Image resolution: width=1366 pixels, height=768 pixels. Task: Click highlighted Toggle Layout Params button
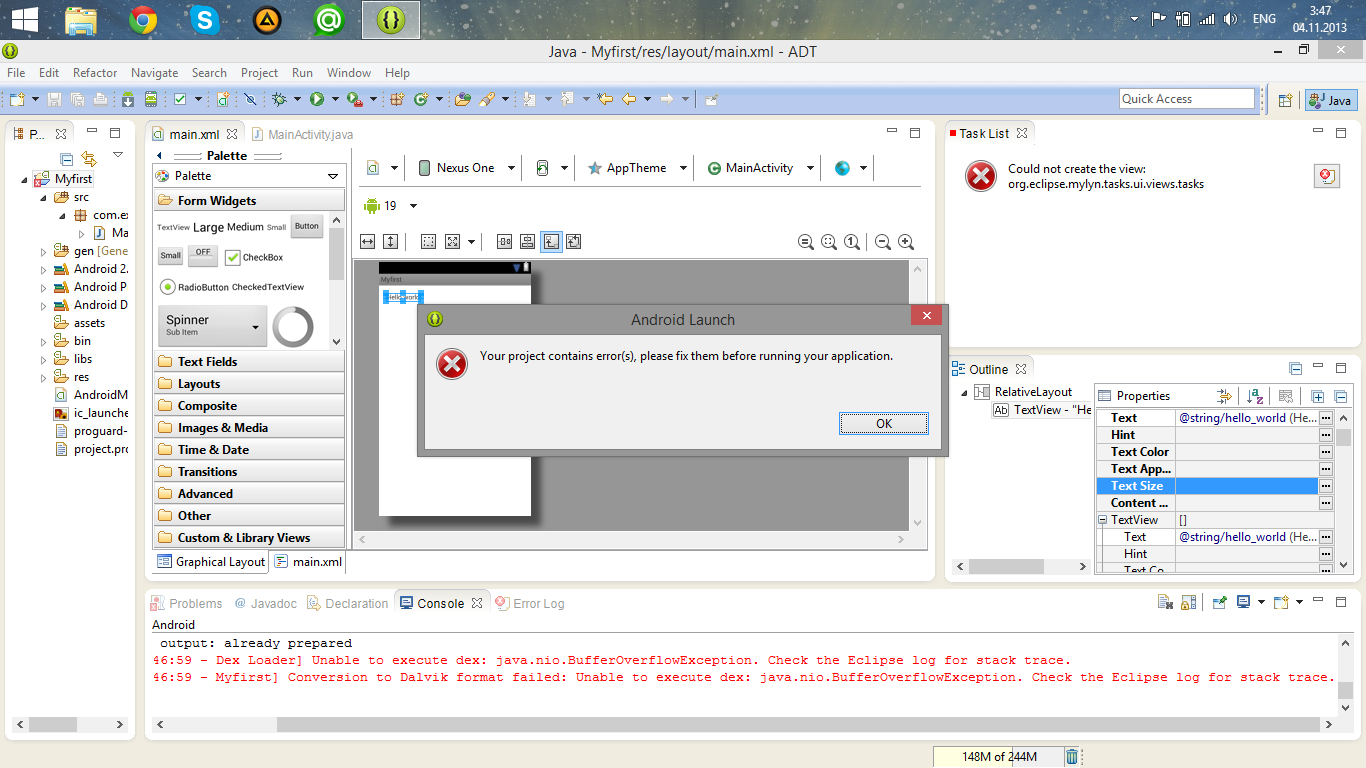[x=551, y=241]
